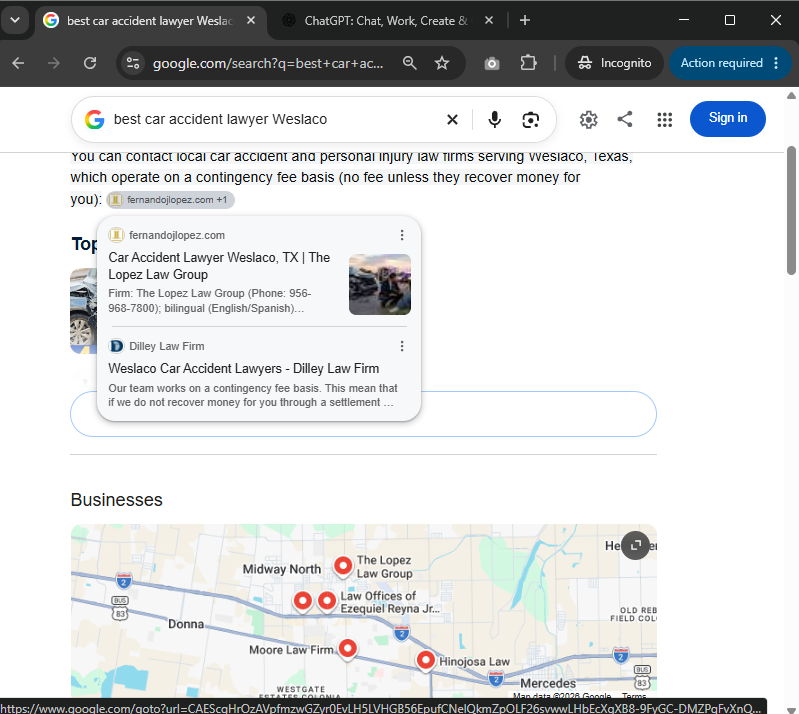Screen dimensions: 799x714
Task: Click the Google logo in search box
Action: click(x=95, y=120)
